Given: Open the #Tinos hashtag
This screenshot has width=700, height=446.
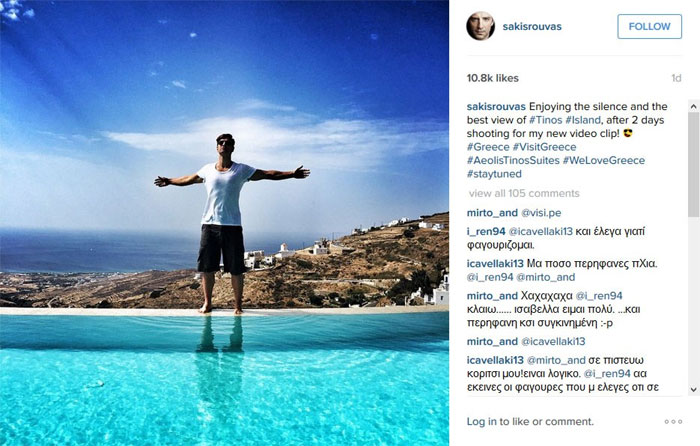Looking at the screenshot, I should click(x=546, y=120).
